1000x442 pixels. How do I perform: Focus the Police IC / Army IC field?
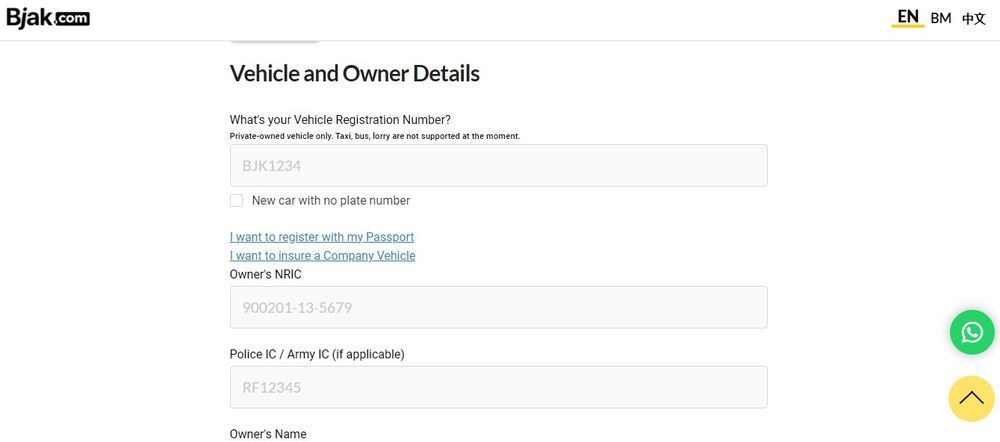(x=498, y=387)
